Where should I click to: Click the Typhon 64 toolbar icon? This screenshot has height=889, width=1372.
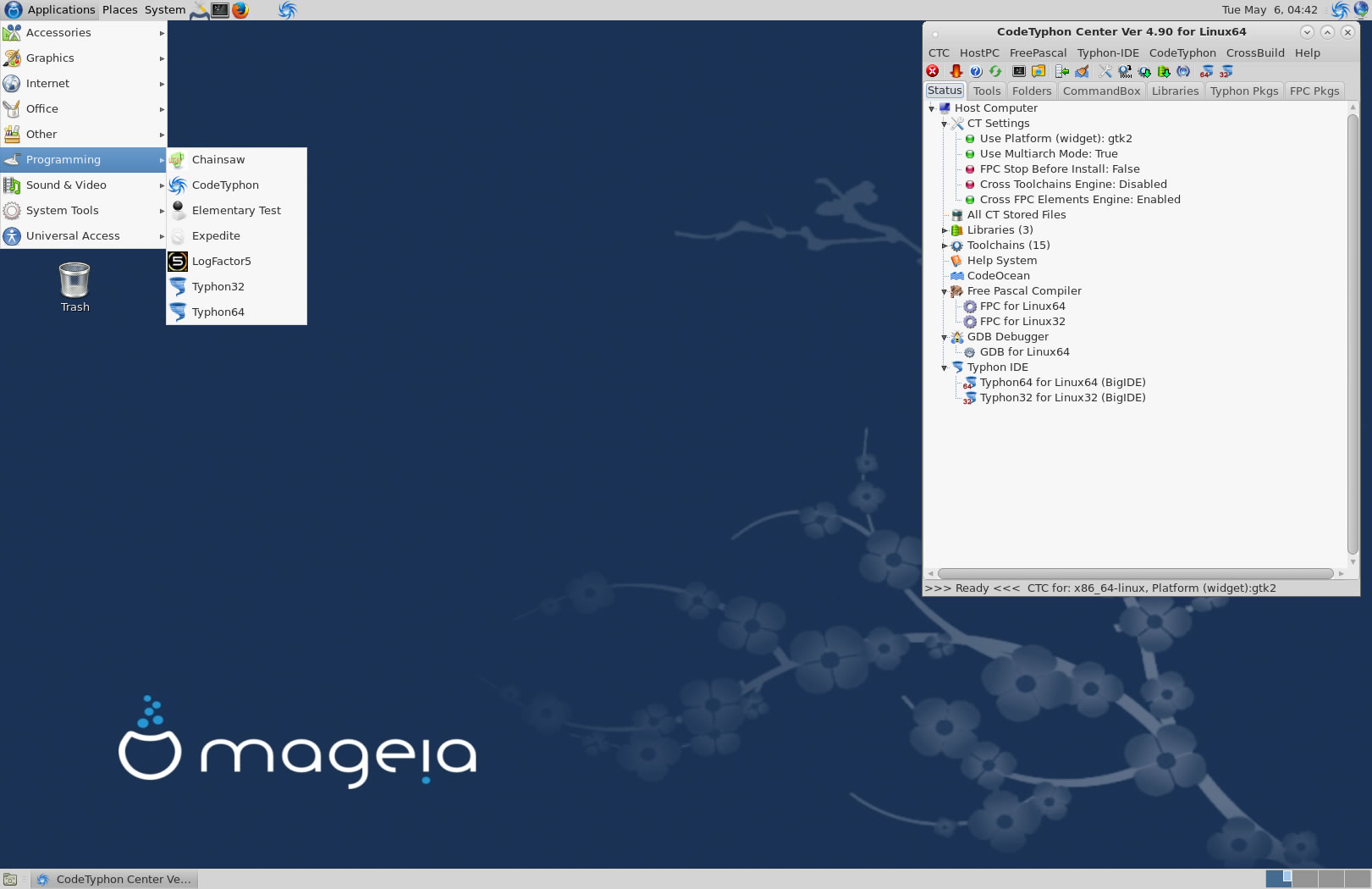1207,71
